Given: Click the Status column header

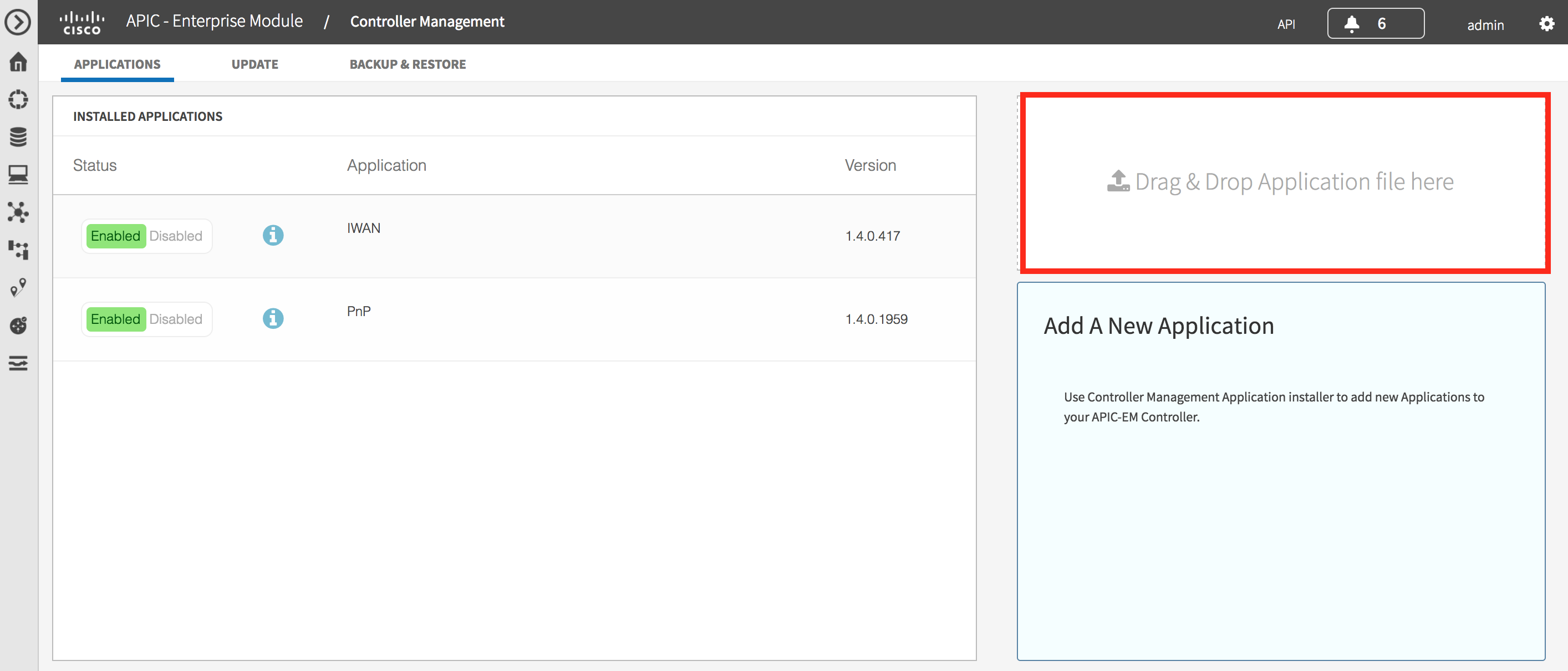Looking at the screenshot, I should [x=95, y=165].
